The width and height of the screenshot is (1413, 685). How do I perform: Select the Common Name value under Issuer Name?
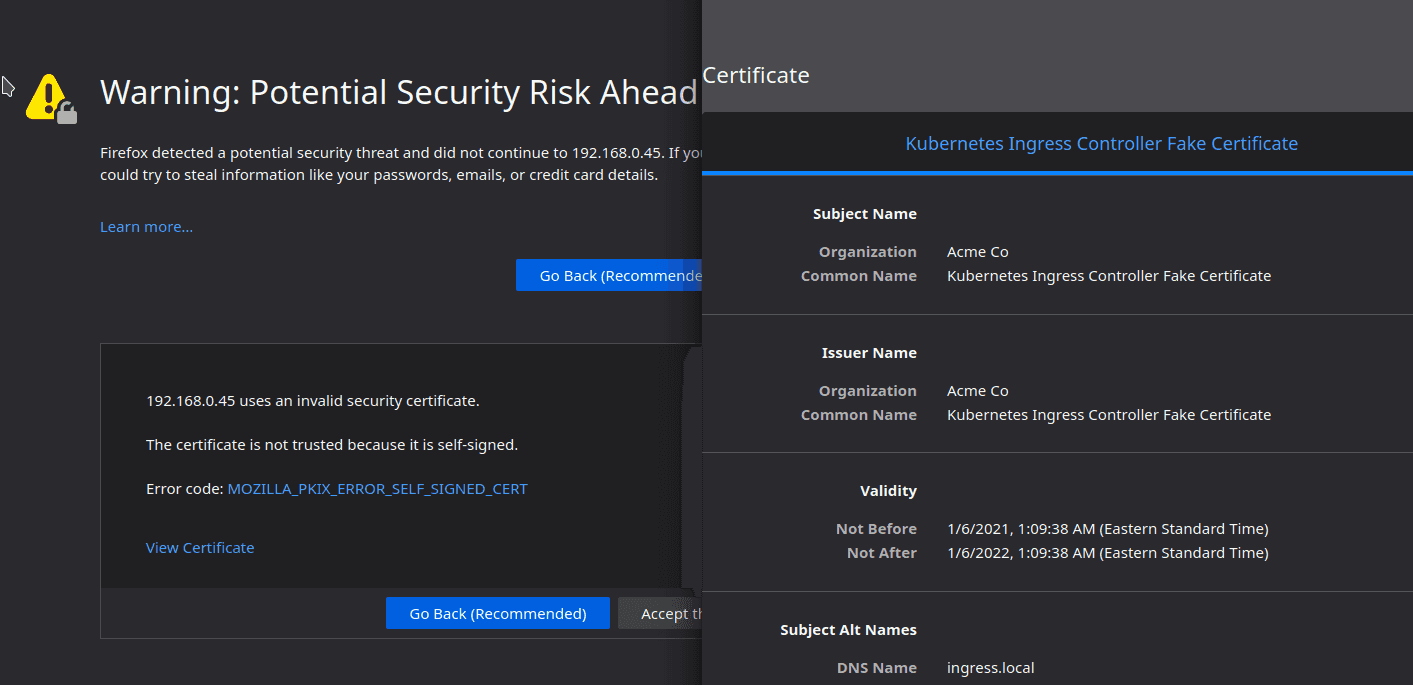click(1109, 415)
